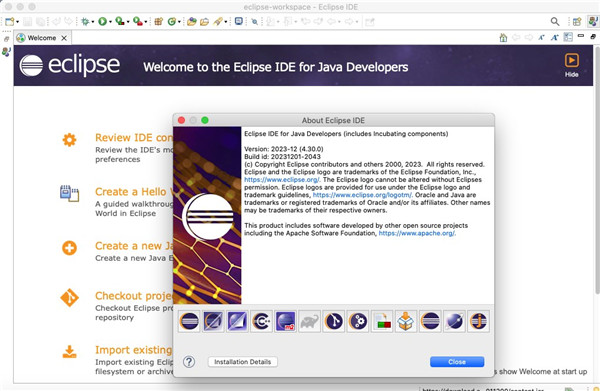600x391 pixels.
Task: Click the Open Task folder icon
Action: click(x=204, y=22)
